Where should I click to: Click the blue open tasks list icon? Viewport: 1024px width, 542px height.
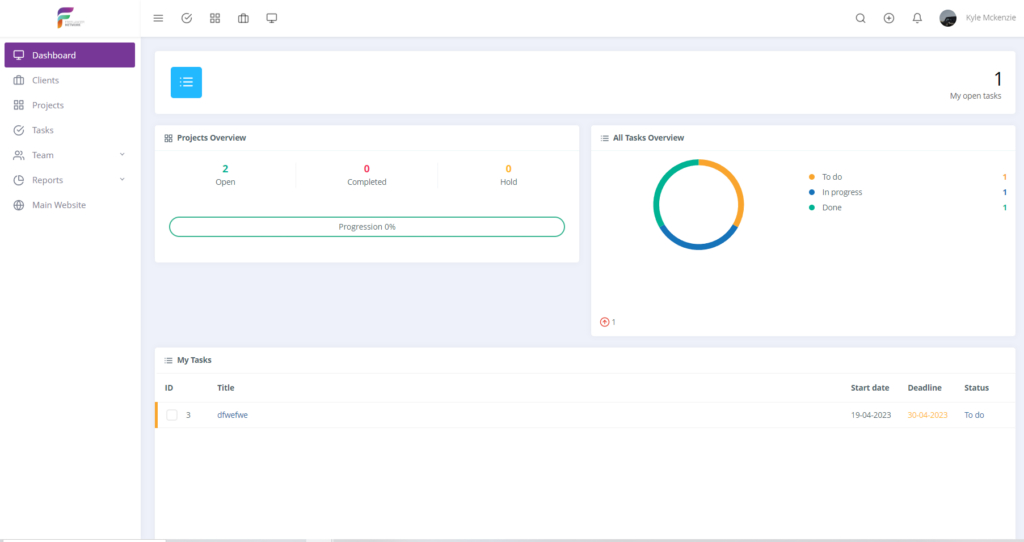(x=186, y=83)
